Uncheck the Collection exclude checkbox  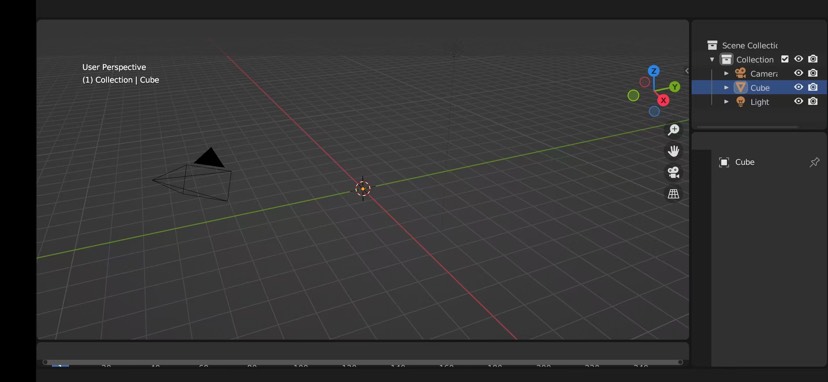pos(785,59)
